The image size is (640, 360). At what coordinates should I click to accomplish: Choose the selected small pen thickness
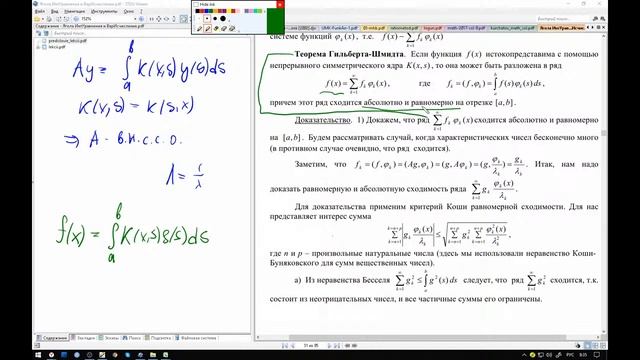pos(207,18)
